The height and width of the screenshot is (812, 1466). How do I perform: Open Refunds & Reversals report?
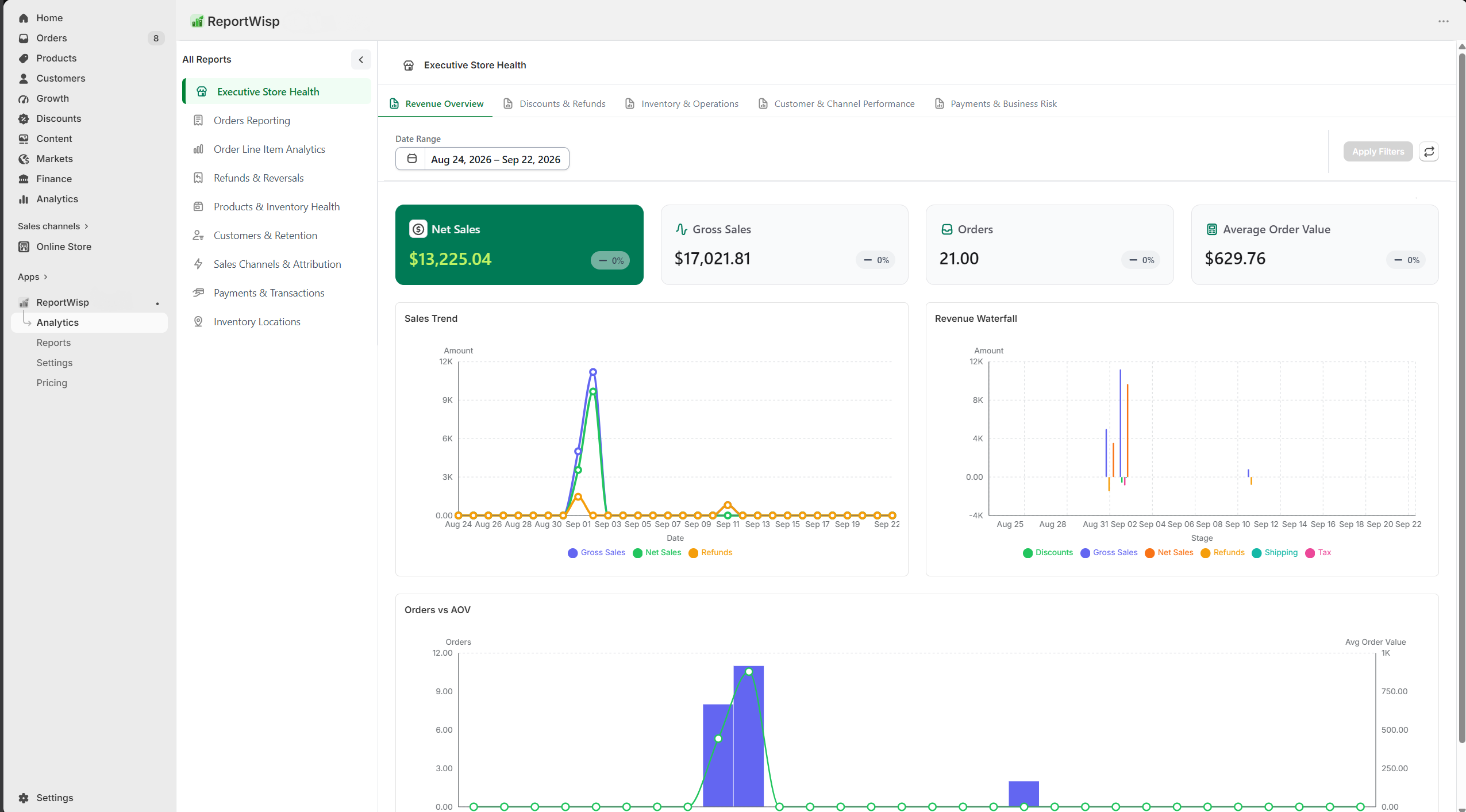(x=276, y=178)
